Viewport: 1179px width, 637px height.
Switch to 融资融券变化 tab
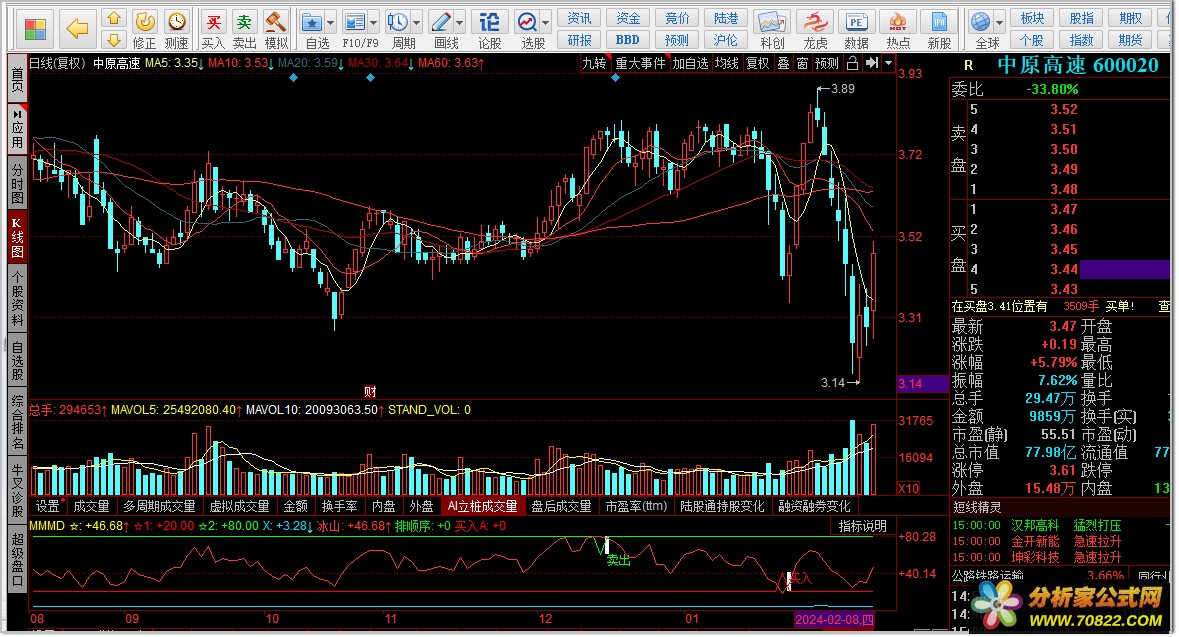[x=814, y=506]
